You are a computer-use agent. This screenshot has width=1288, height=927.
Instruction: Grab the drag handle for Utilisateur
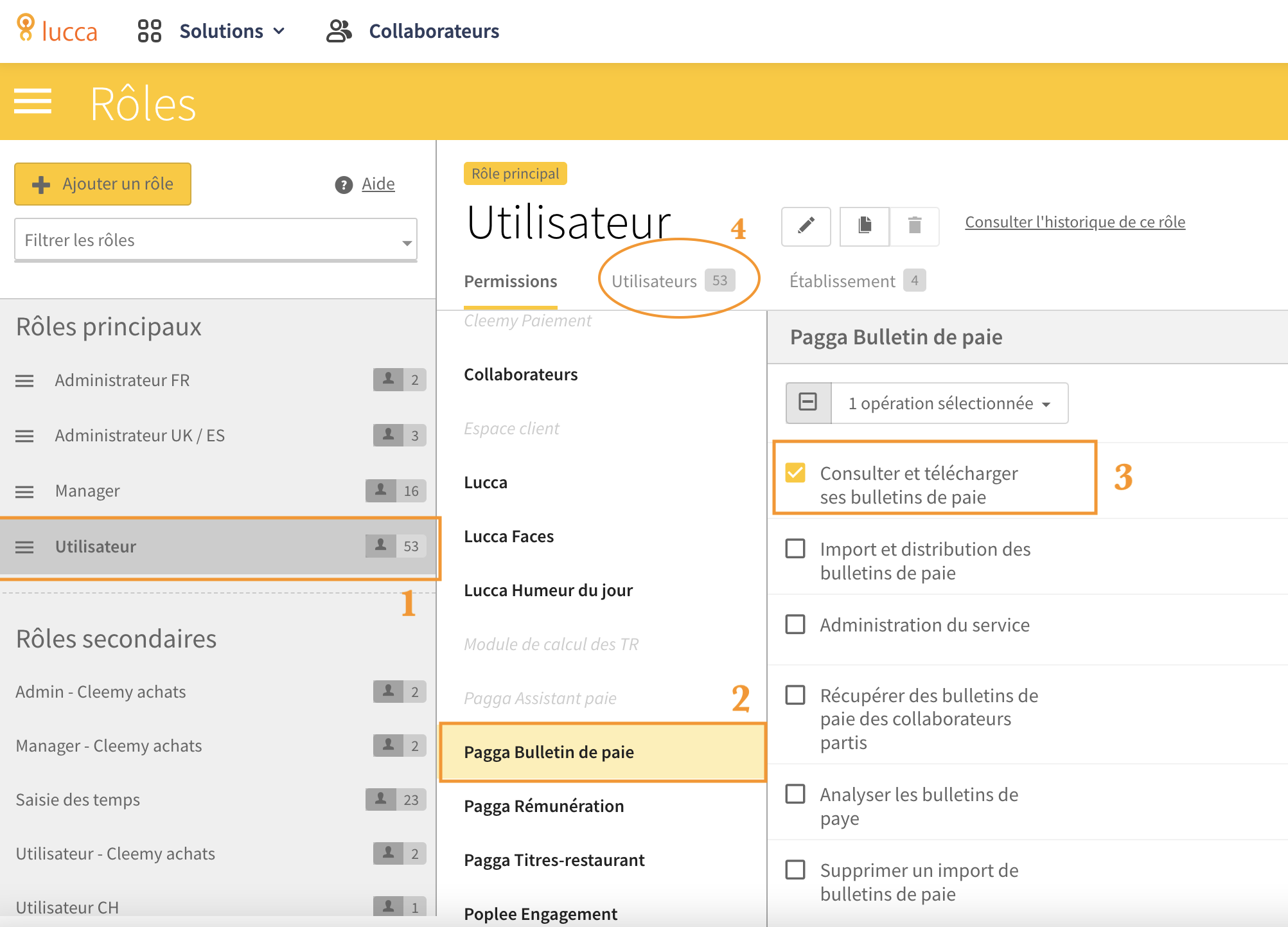[x=24, y=547]
